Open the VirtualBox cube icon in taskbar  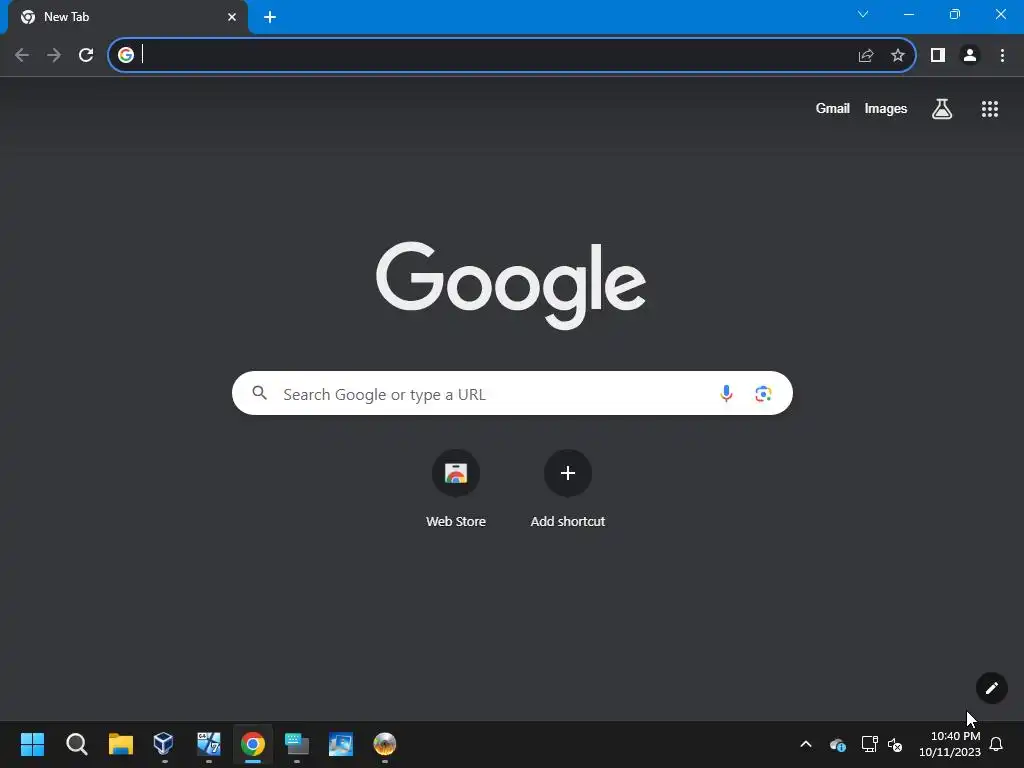coord(163,743)
